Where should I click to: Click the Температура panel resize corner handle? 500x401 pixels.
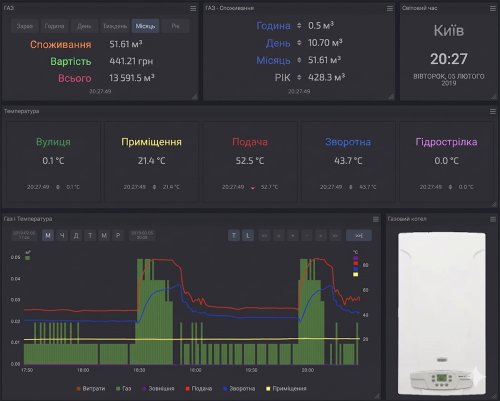(493, 204)
